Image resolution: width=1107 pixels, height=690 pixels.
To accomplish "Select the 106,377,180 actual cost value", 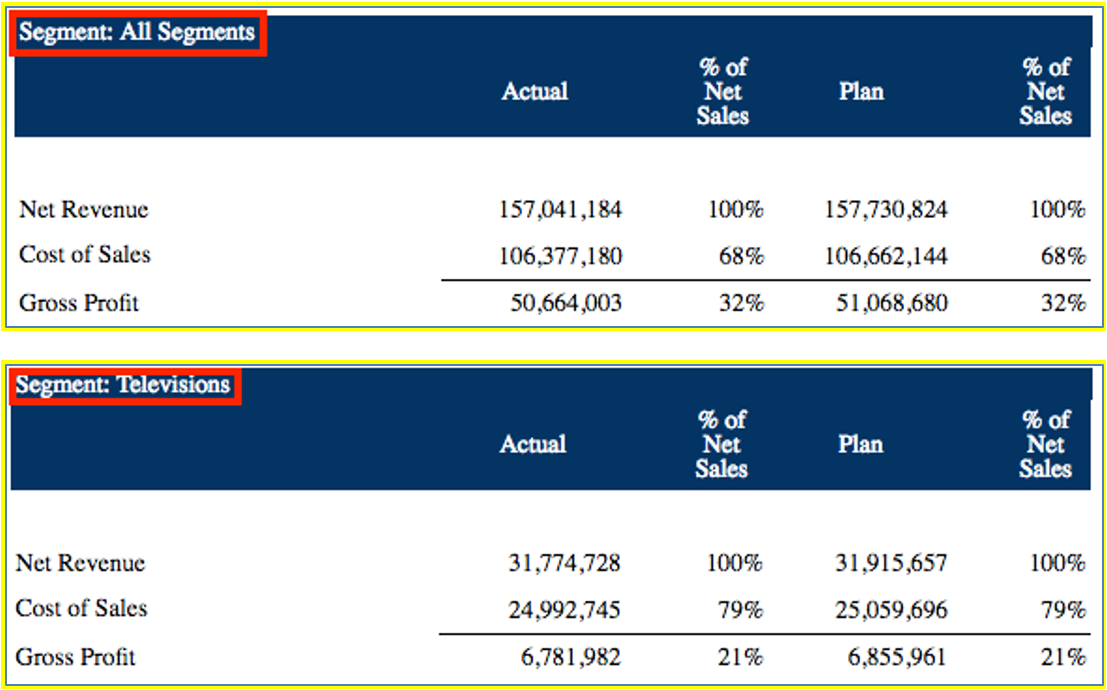I will point(560,257).
